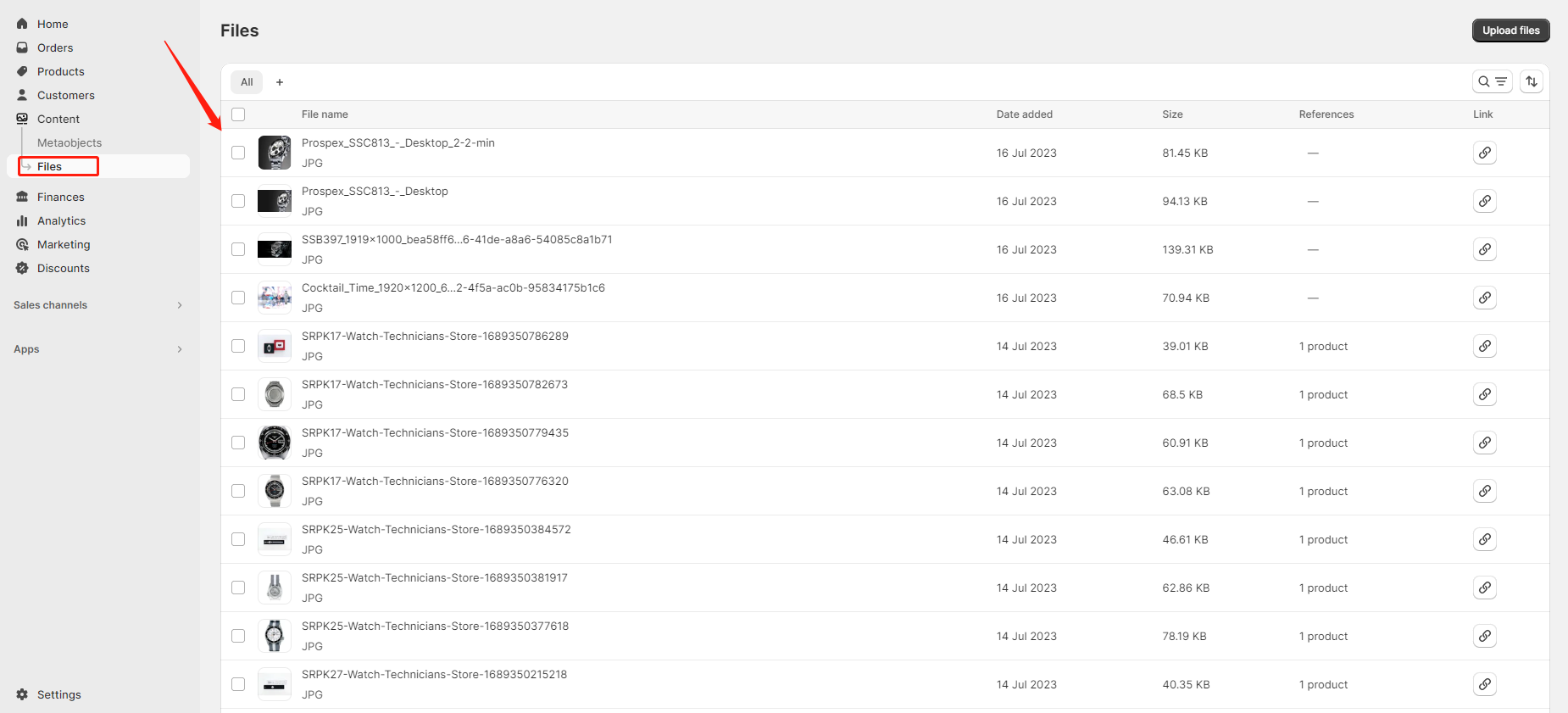The width and height of the screenshot is (1568, 713).
Task: Copy link for SRPK17 file ending 779435
Action: click(1484, 443)
